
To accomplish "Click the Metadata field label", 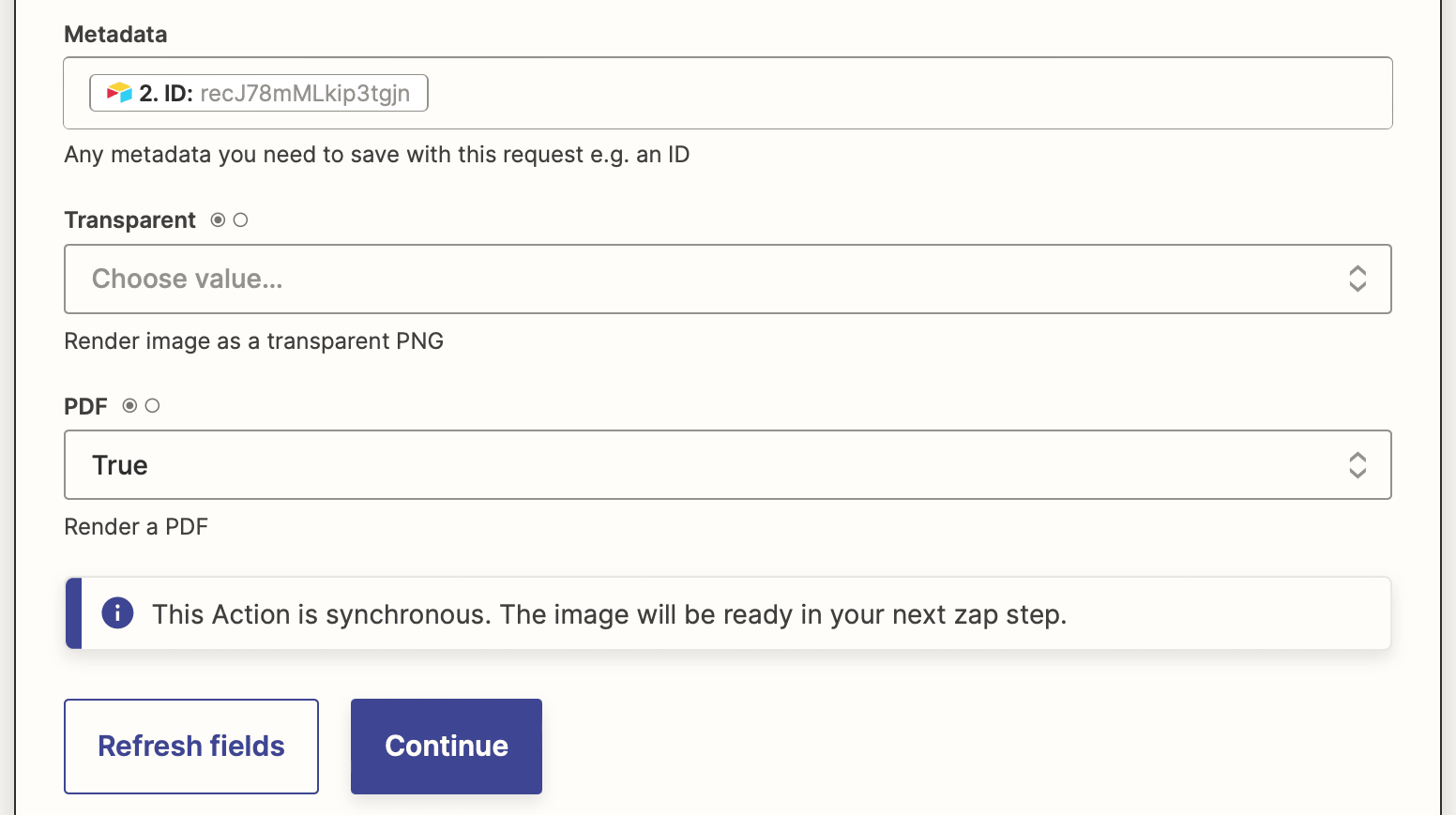I will coord(114,34).
